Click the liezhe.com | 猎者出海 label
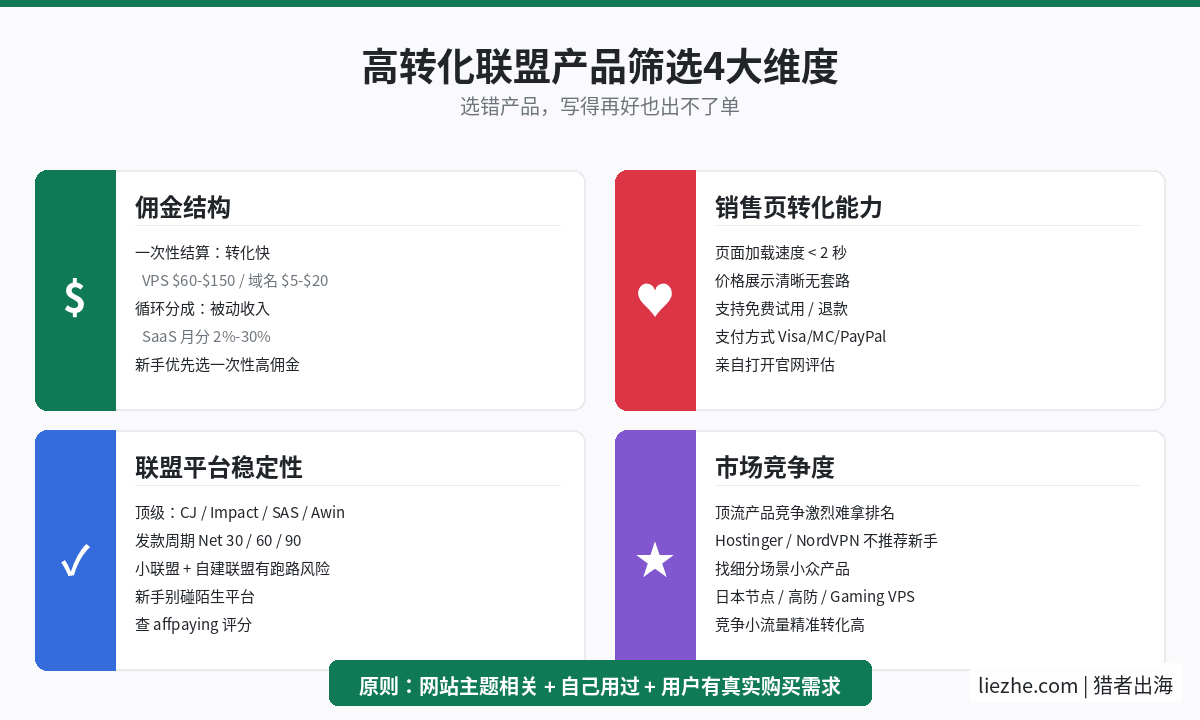 (1076, 685)
